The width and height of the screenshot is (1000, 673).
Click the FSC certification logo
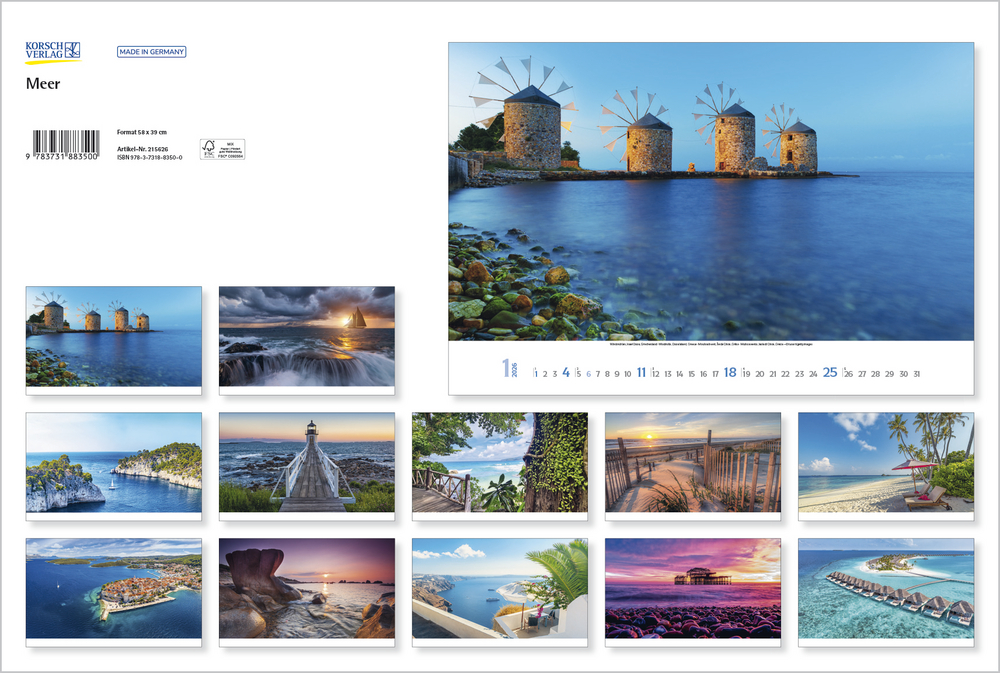click(x=222, y=149)
